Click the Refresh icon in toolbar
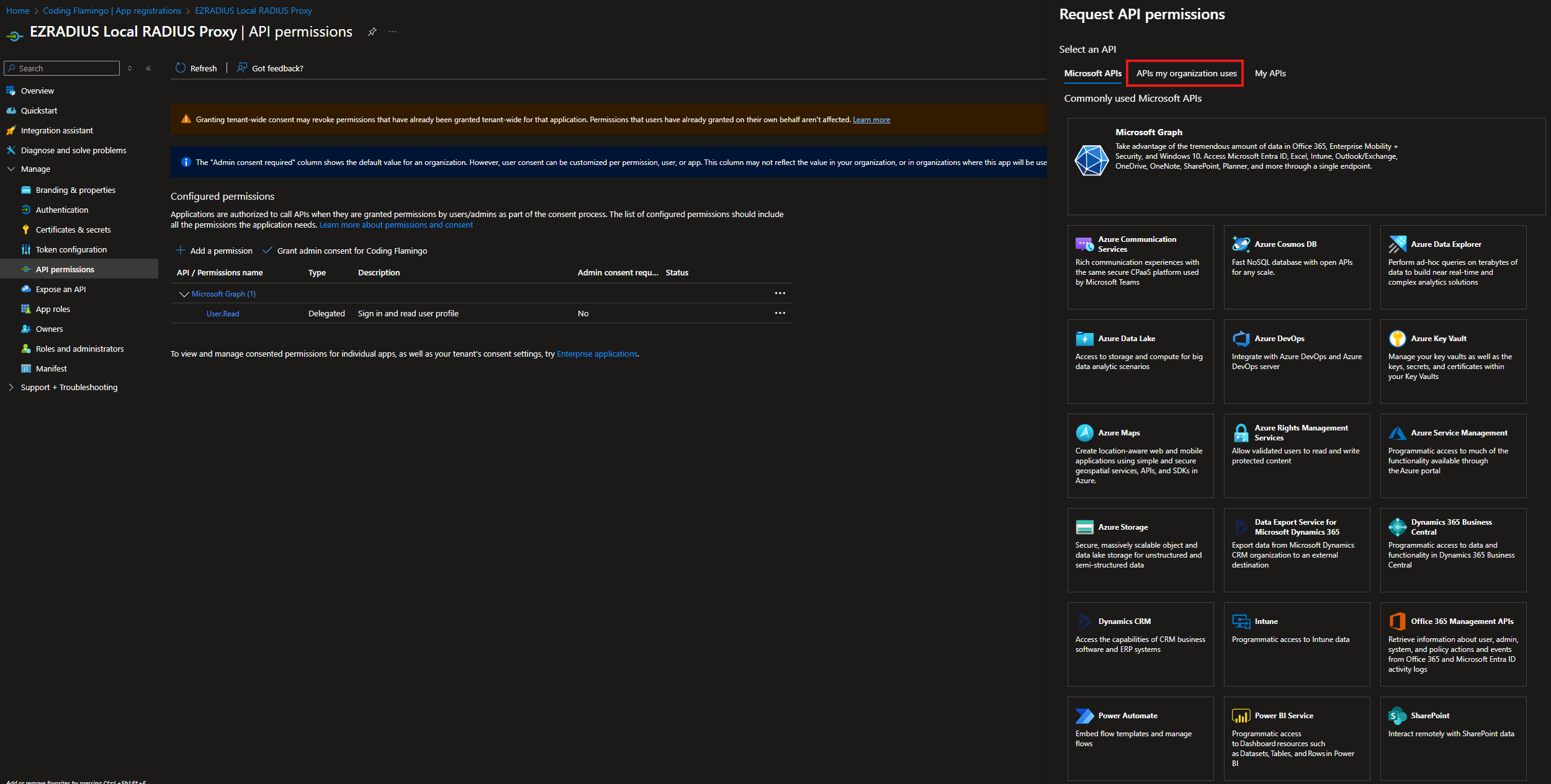Screen dimensions: 1551x784 [x=181, y=68]
